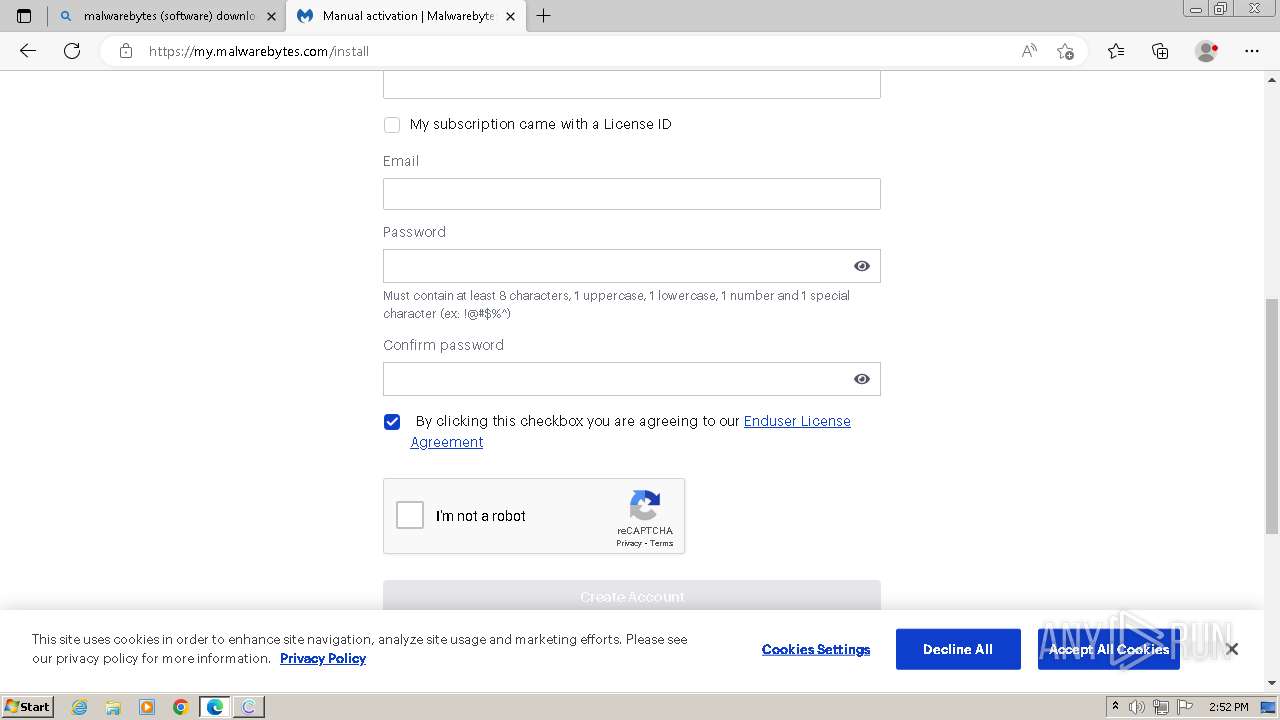This screenshot has height=720, width=1280.
Task: Click the Create Account button
Action: 632,596
